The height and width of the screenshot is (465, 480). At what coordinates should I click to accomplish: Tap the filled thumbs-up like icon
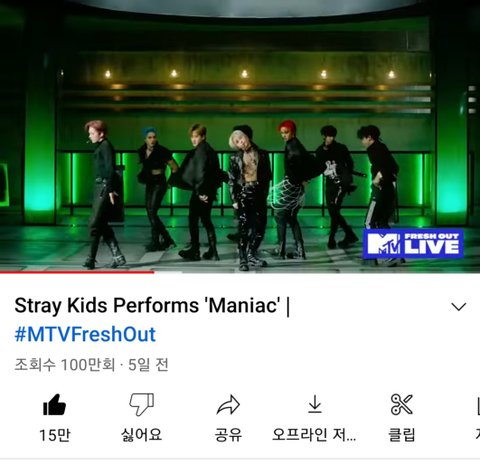coord(55,405)
